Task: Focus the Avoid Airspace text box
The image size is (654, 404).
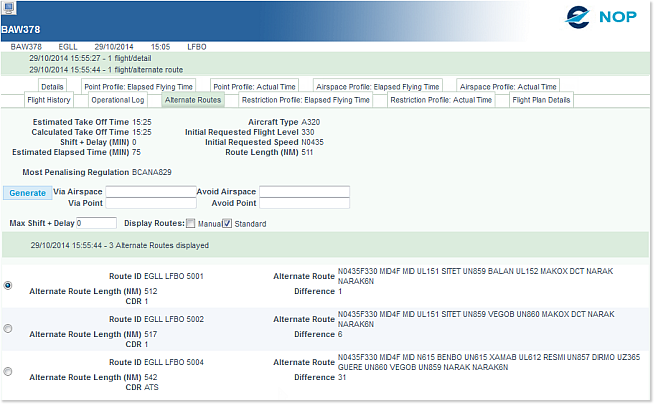Action: tap(304, 191)
